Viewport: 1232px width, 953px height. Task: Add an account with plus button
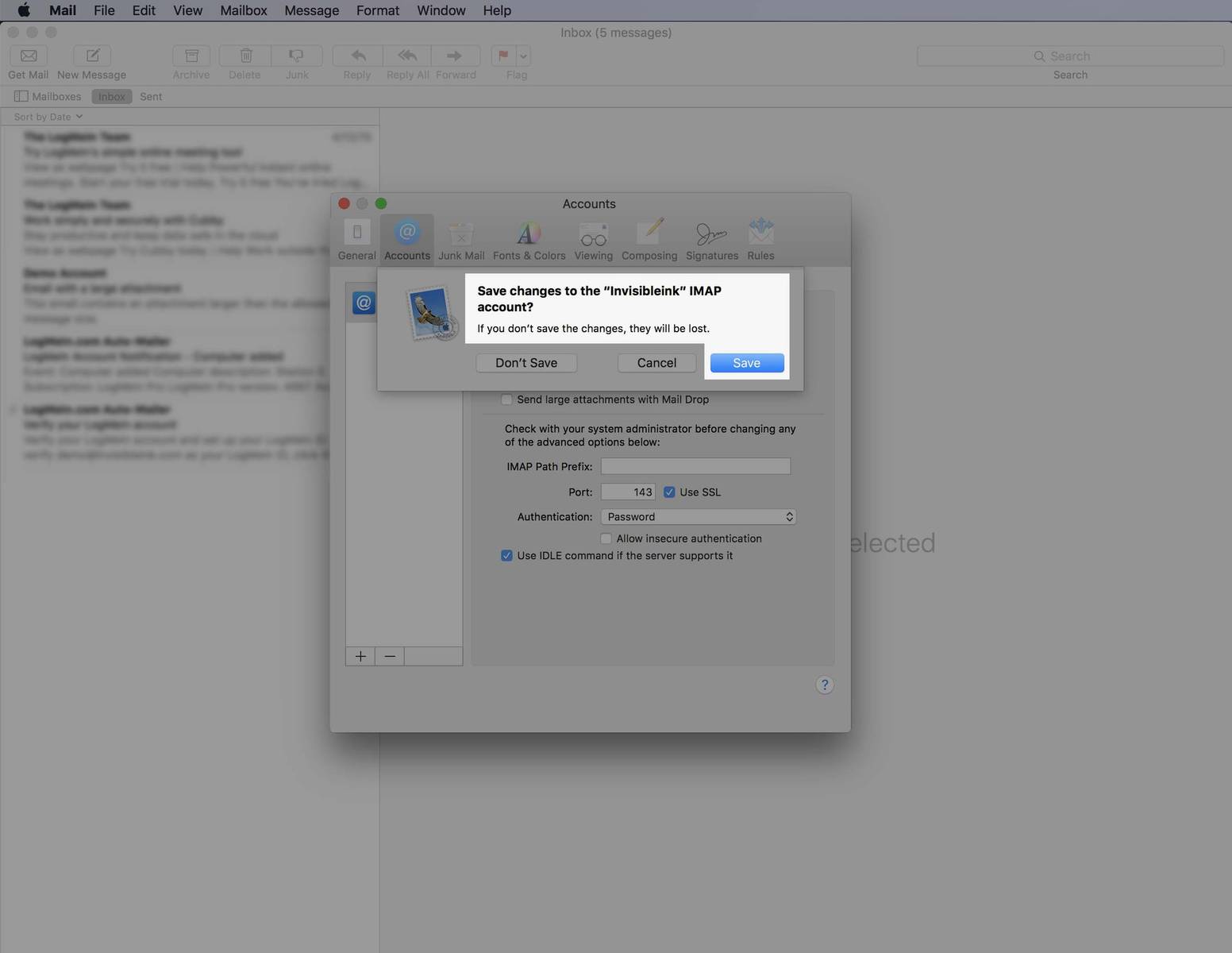point(360,656)
